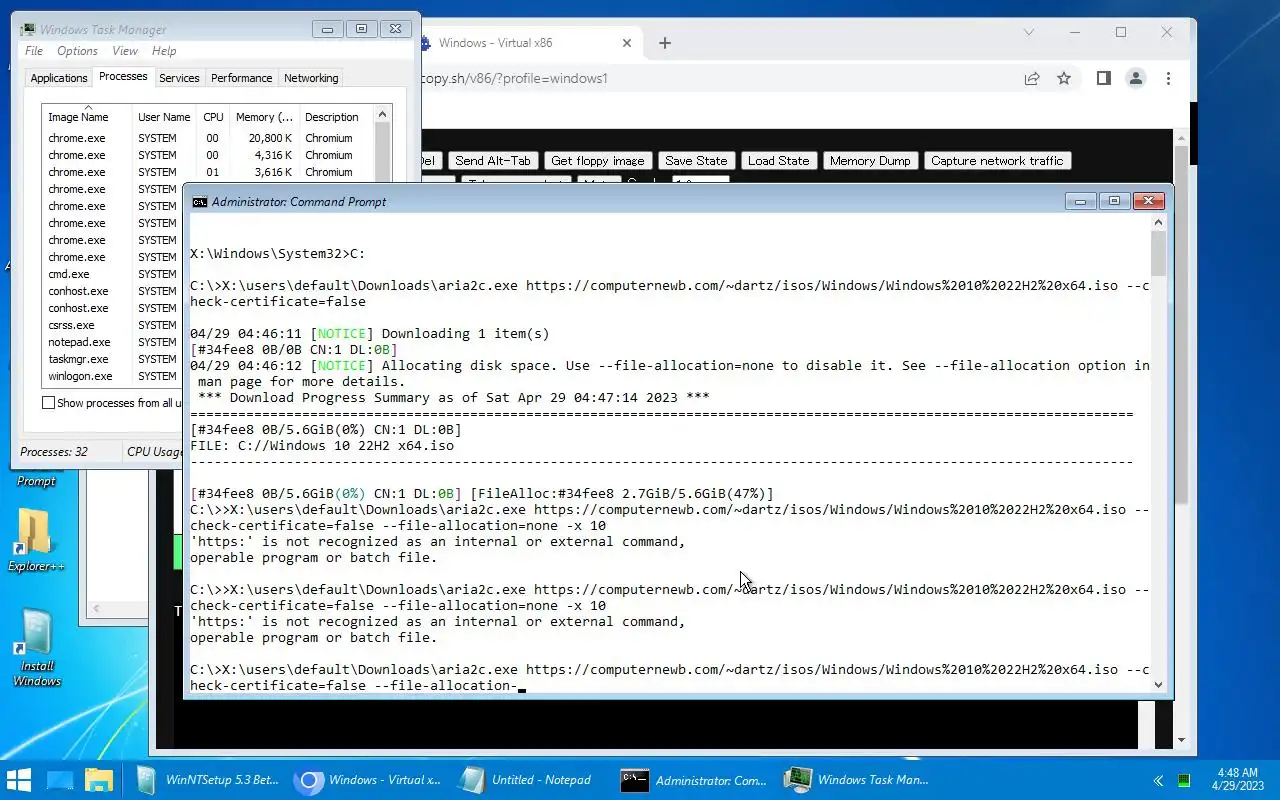Open the Chrome profile avatar
The image size is (1280, 800).
point(1135,78)
